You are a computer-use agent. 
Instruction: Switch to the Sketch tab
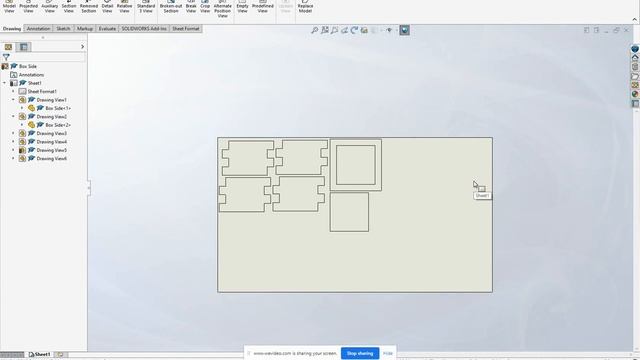63,29
